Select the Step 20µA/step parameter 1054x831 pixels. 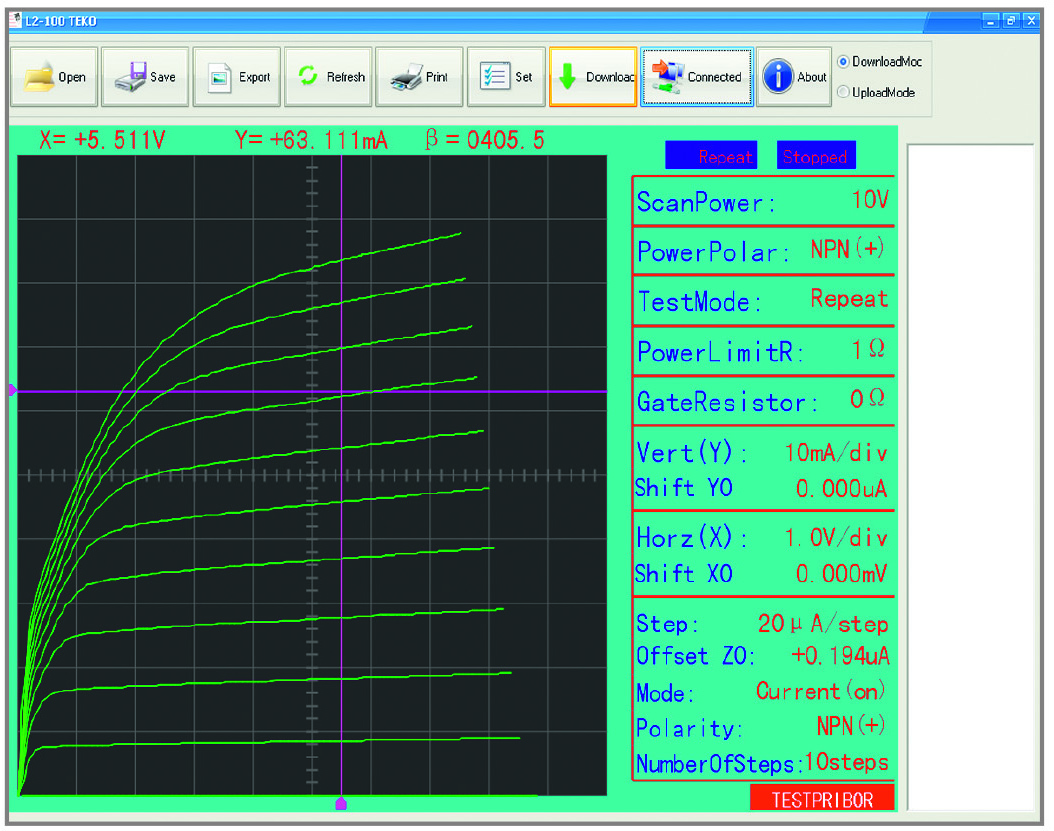pyautogui.click(x=762, y=624)
